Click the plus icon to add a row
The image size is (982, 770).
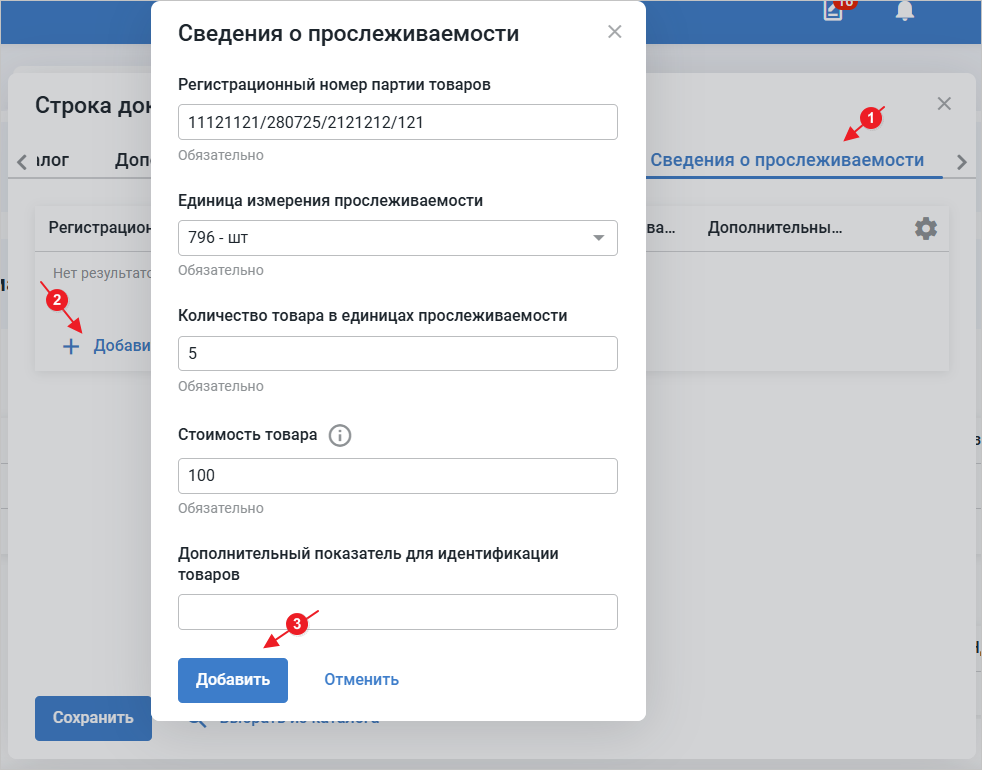71,346
